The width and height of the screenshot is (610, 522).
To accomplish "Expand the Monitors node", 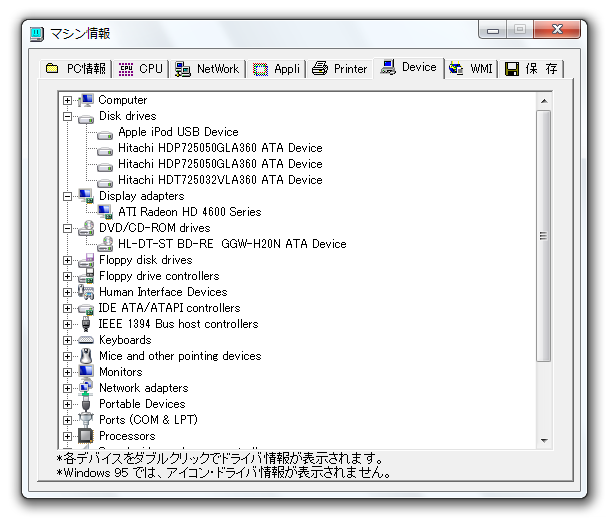I will click(67, 372).
